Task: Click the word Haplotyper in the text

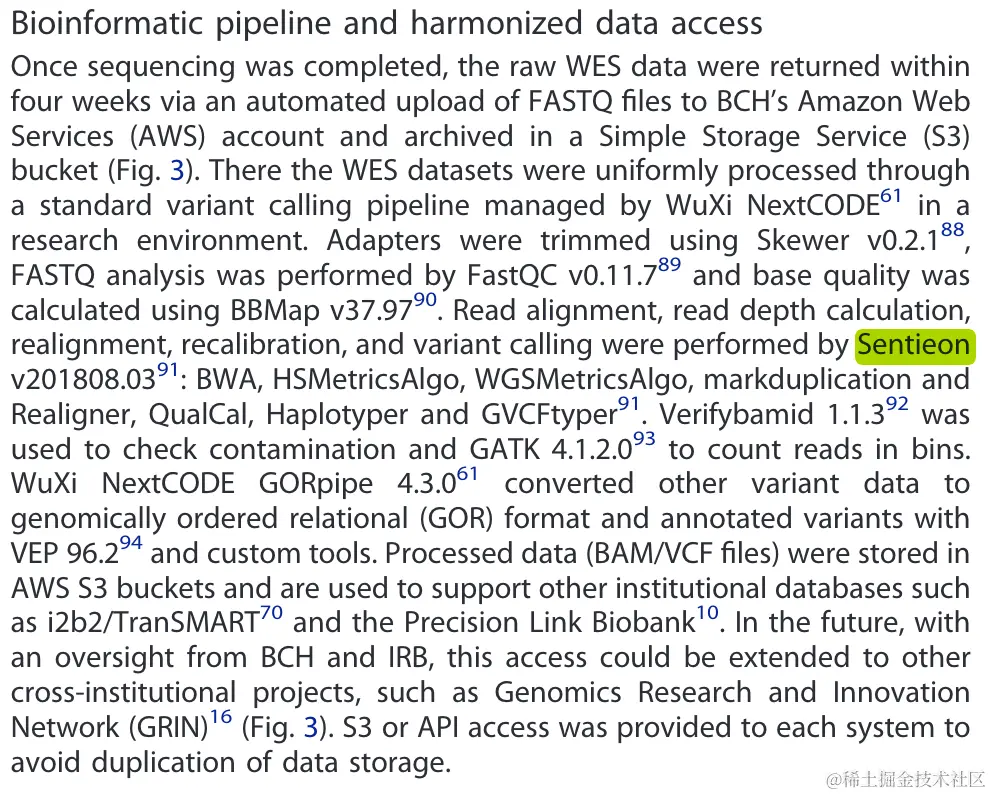Action: (x=337, y=415)
